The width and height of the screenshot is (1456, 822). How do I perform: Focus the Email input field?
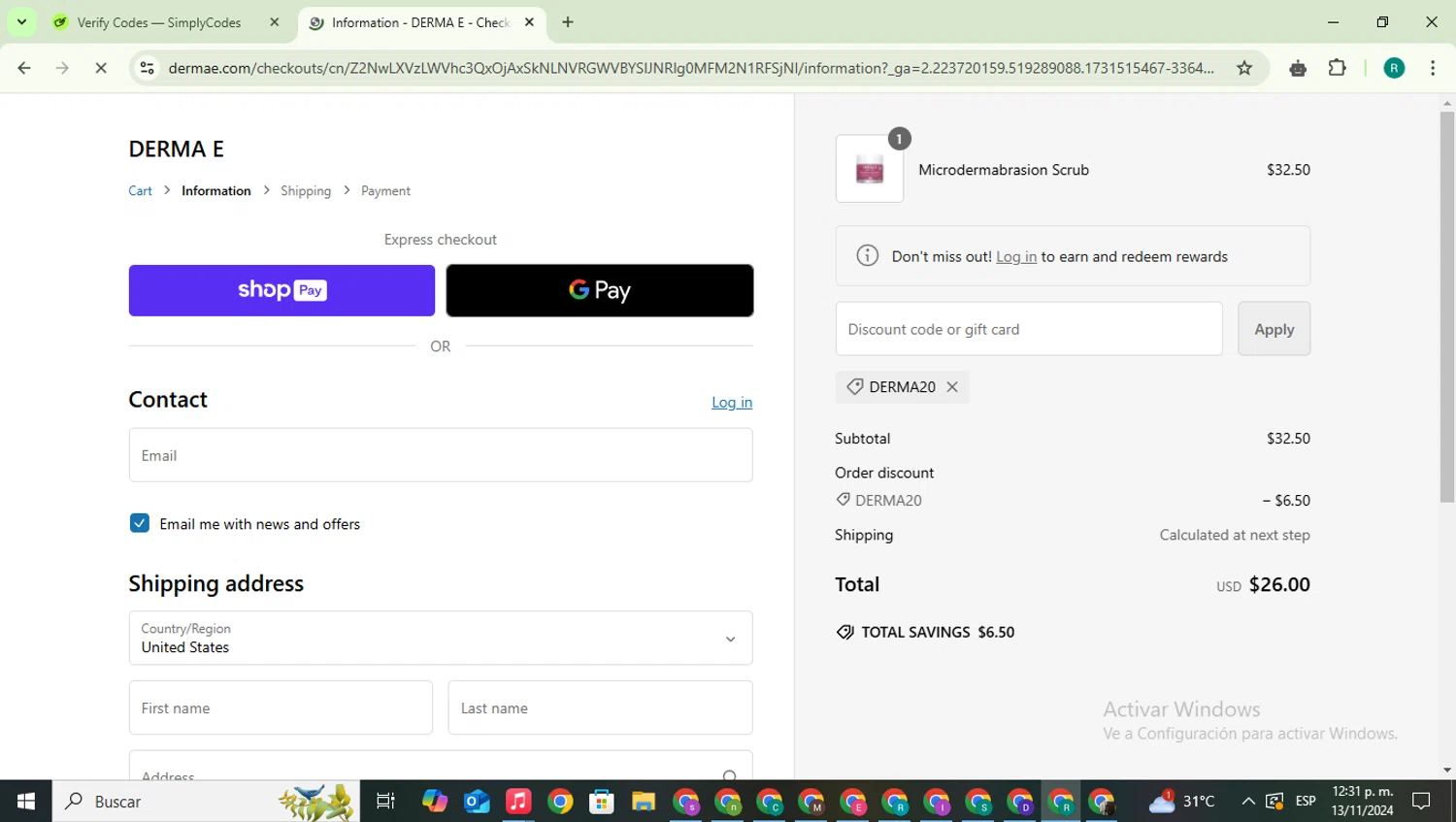[x=441, y=455]
